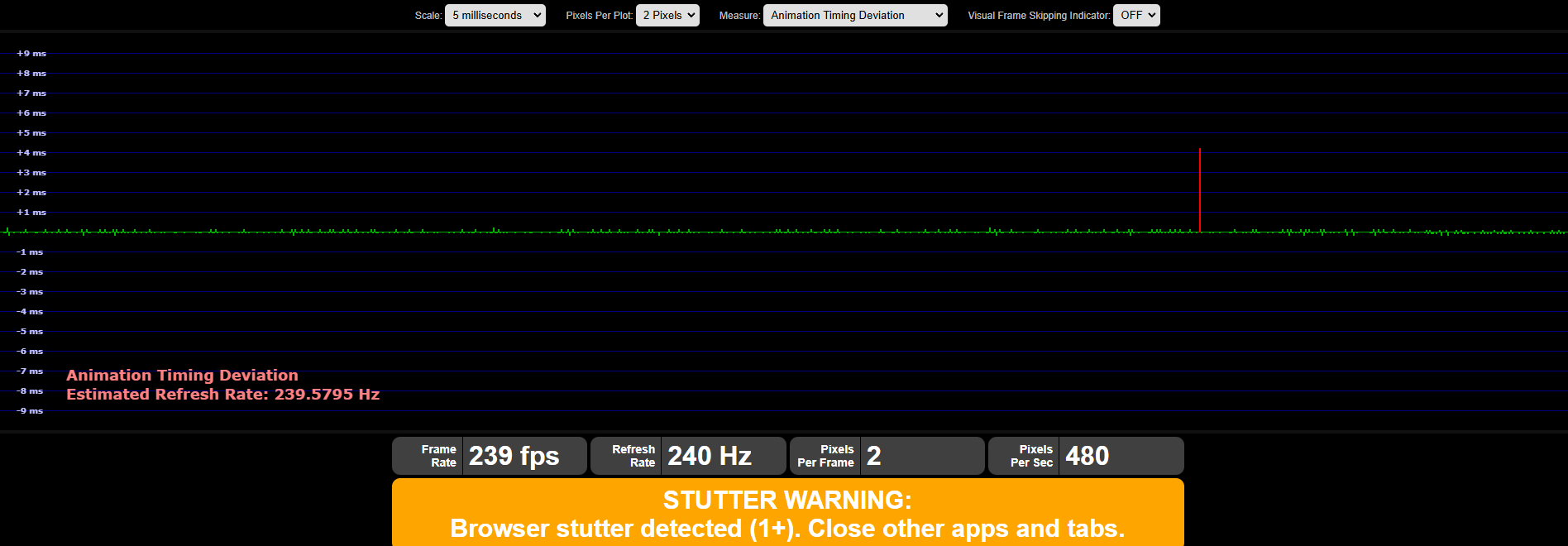Click the Estimated Refresh Rate text
Viewport: 1568px width, 546px height.
point(222,395)
